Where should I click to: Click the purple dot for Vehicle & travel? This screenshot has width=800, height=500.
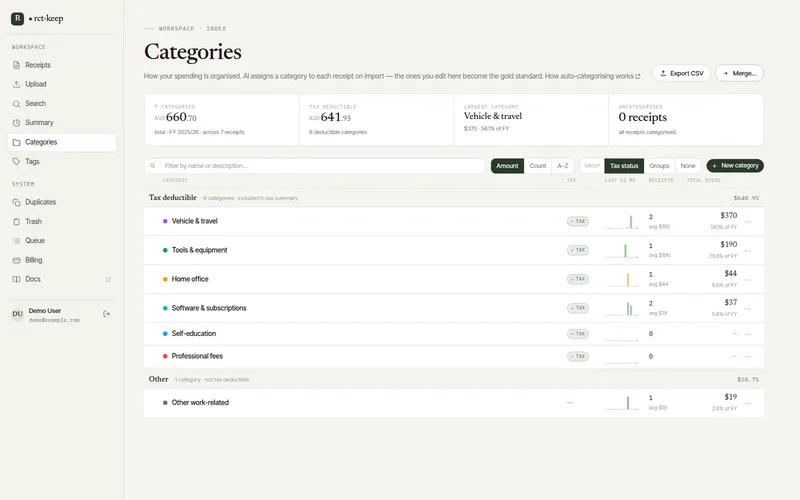coord(165,221)
